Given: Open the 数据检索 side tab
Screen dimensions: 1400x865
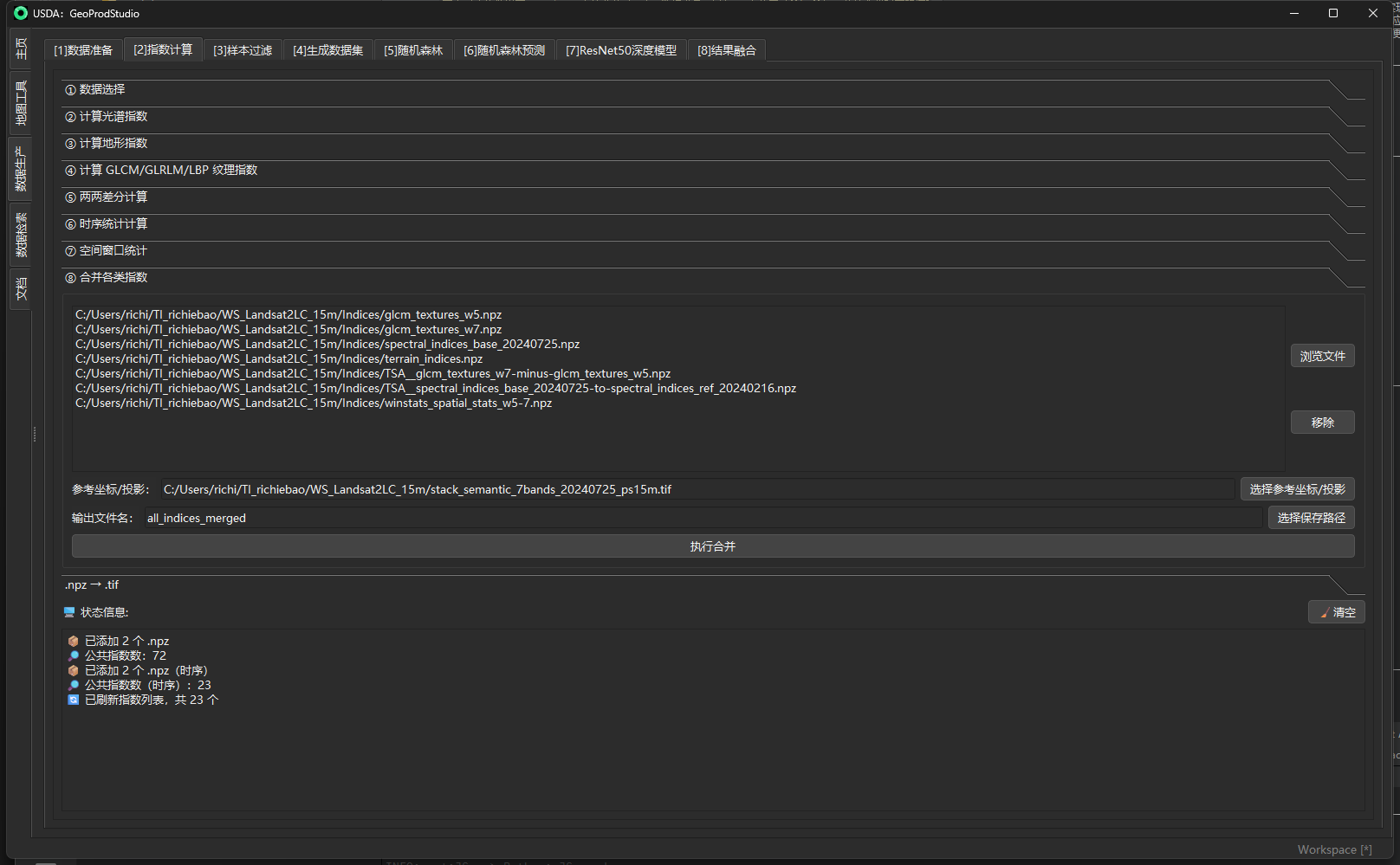Looking at the screenshot, I should tap(21, 235).
